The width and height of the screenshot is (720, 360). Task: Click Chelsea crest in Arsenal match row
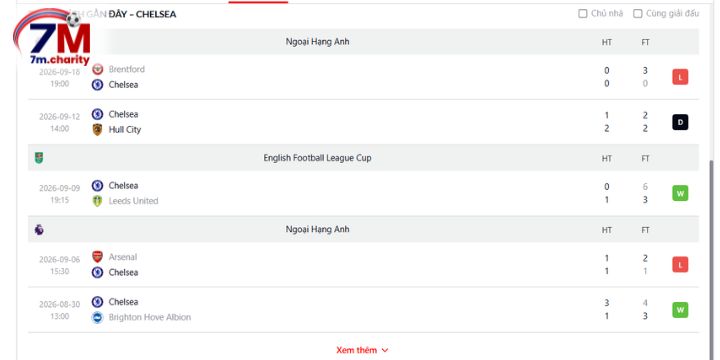click(97, 272)
